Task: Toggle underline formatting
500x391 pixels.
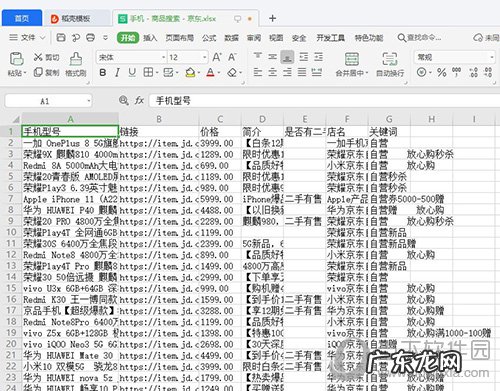Action: click(x=132, y=72)
